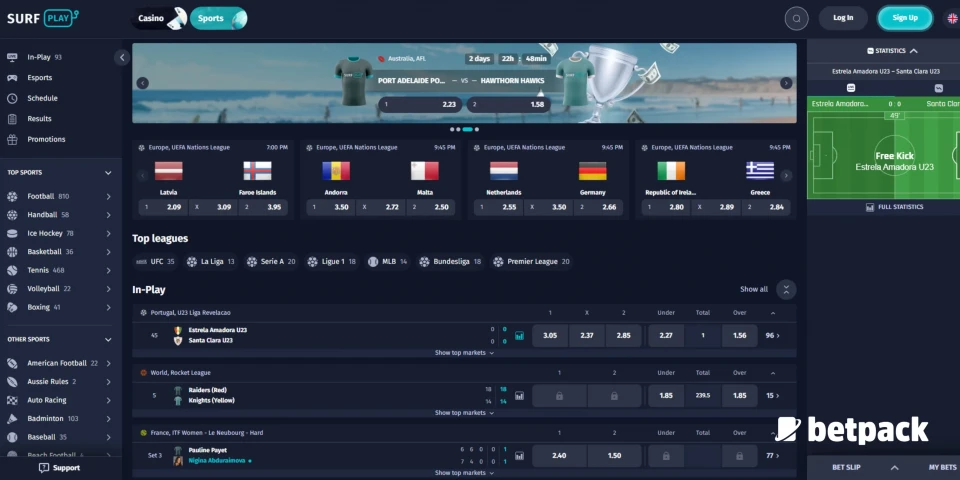Collapse the TOP SPORTS section
Screen dimensions: 960x480
(x=108, y=173)
